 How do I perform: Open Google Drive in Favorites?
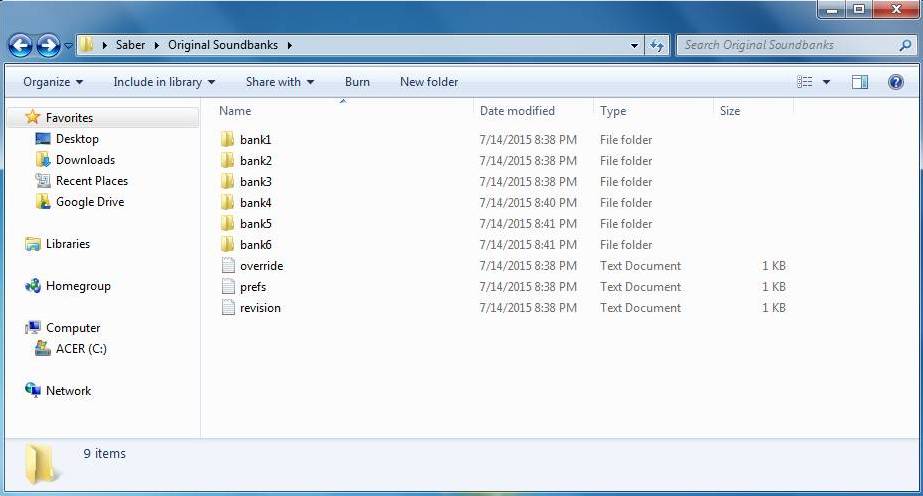click(90, 202)
